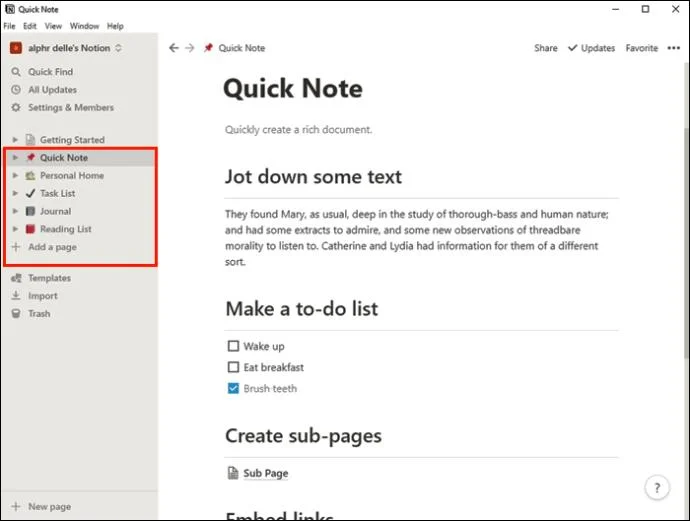Viewport: 690px width, 521px height.
Task: Click the forward navigation arrow
Action: (x=190, y=48)
